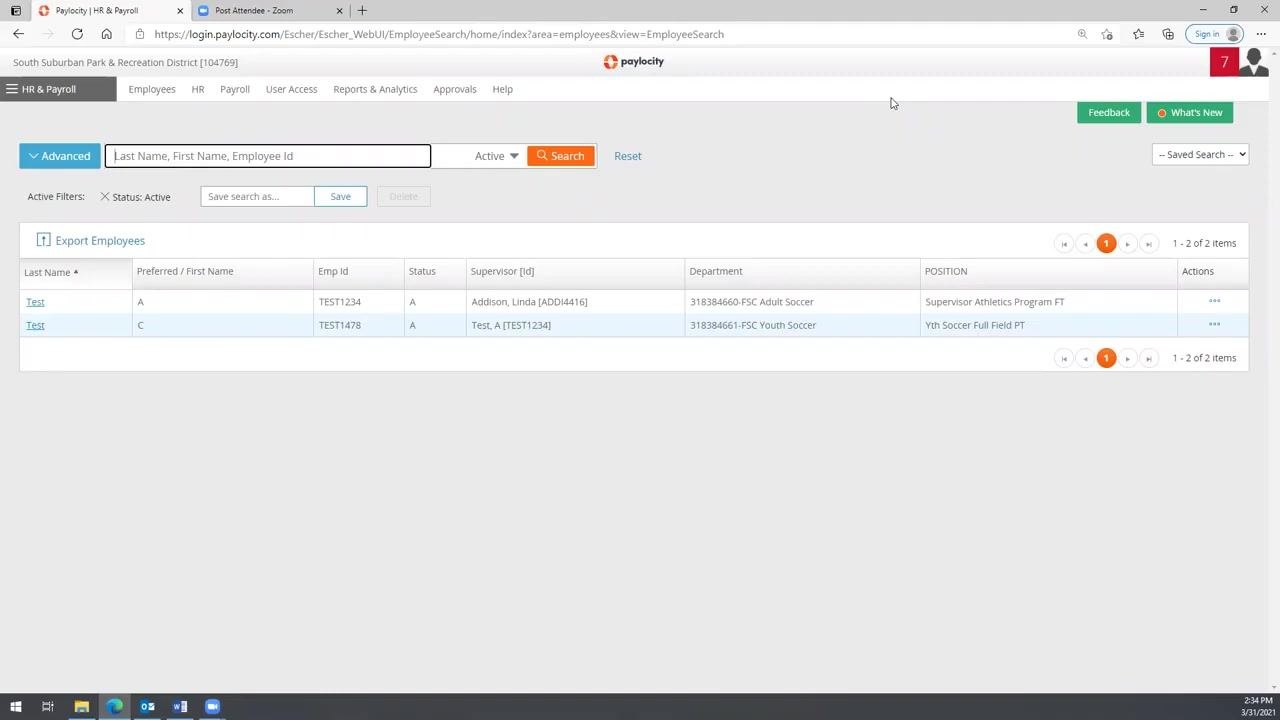Open actions menu for employee TEST1234

[1214, 301]
